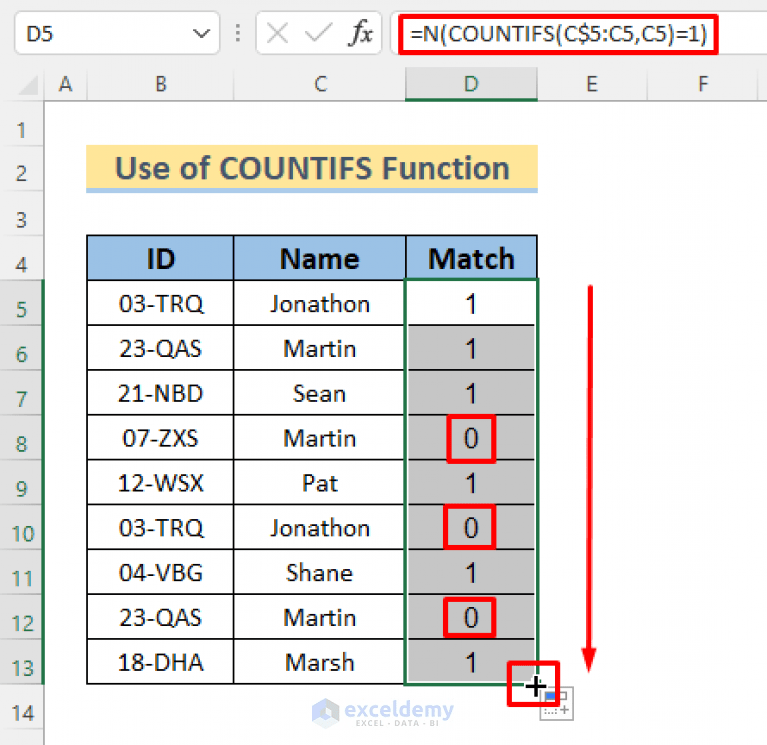Image resolution: width=767 pixels, height=745 pixels.
Task: Select cell 'Sean'
Action: pyautogui.click(x=320, y=393)
